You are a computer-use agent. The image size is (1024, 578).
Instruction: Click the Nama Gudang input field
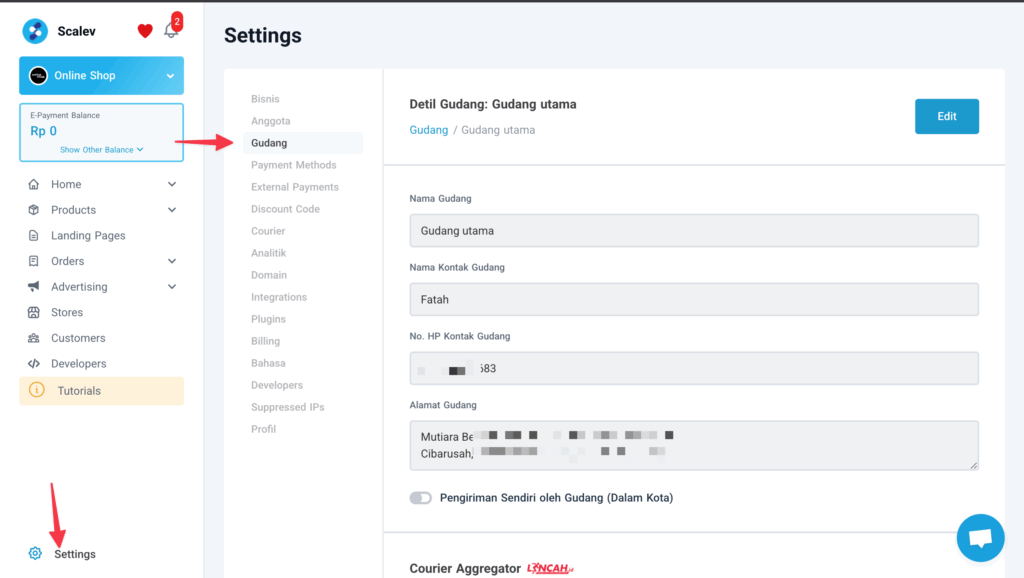coord(694,231)
